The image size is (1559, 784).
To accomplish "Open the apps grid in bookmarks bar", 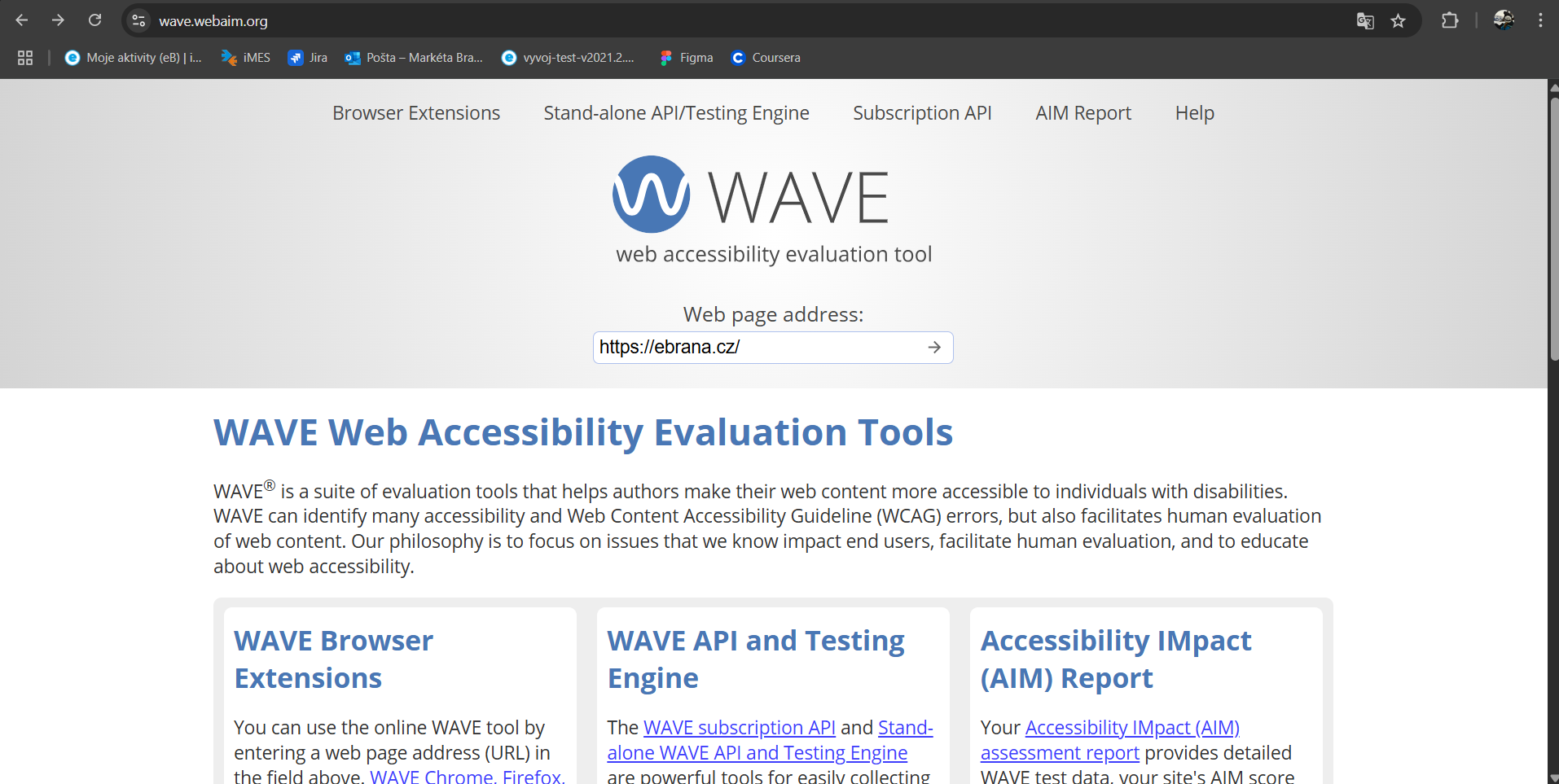I will pyautogui.click(x=25, y=58).
